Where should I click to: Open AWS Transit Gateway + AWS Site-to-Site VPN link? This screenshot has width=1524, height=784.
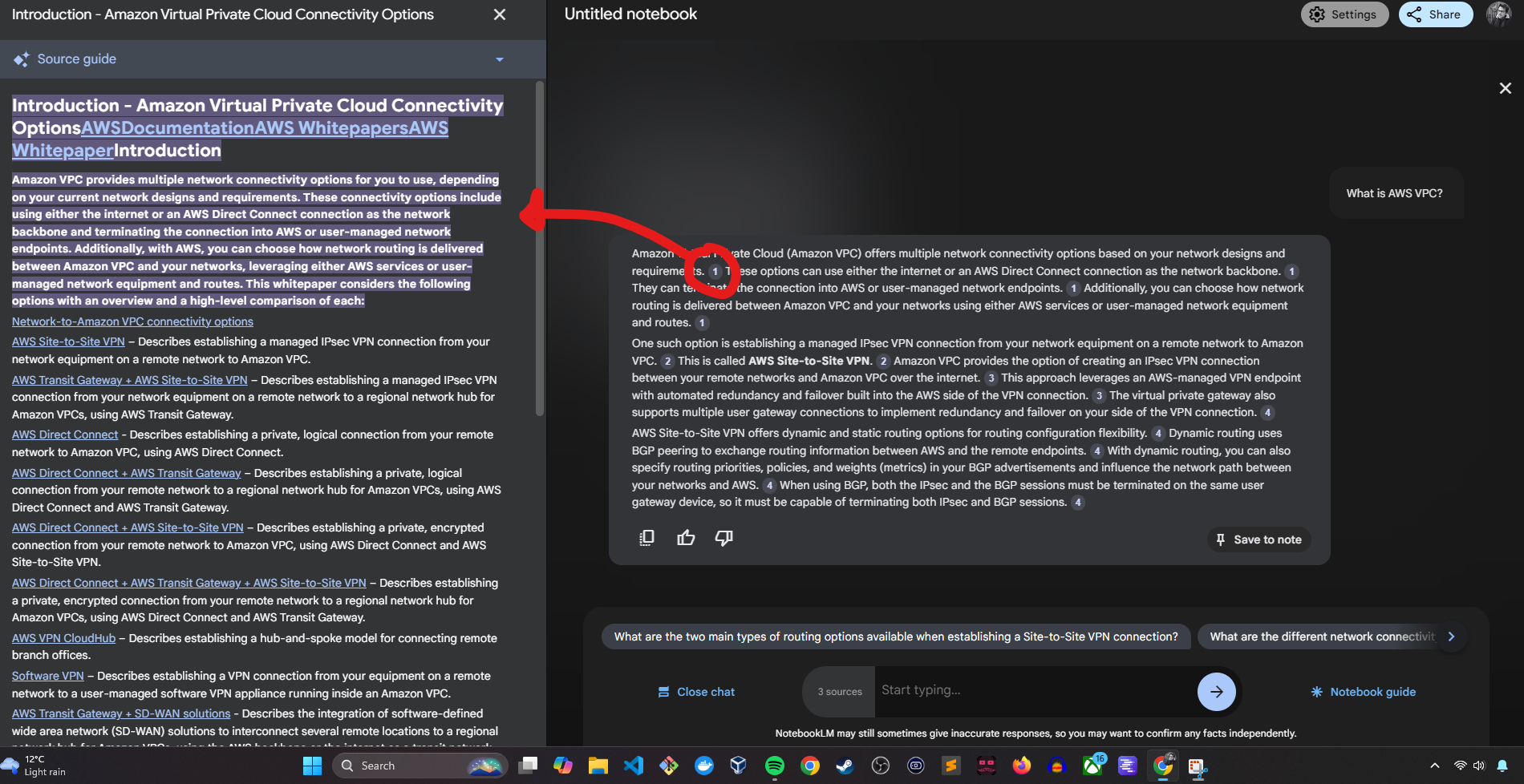click(130, 380)
